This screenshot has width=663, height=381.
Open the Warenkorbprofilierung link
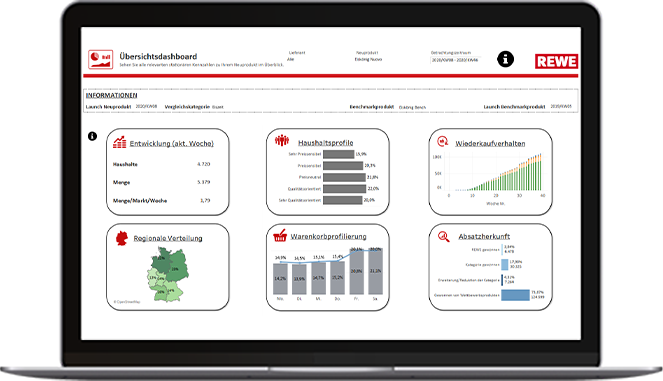(328, 236)
